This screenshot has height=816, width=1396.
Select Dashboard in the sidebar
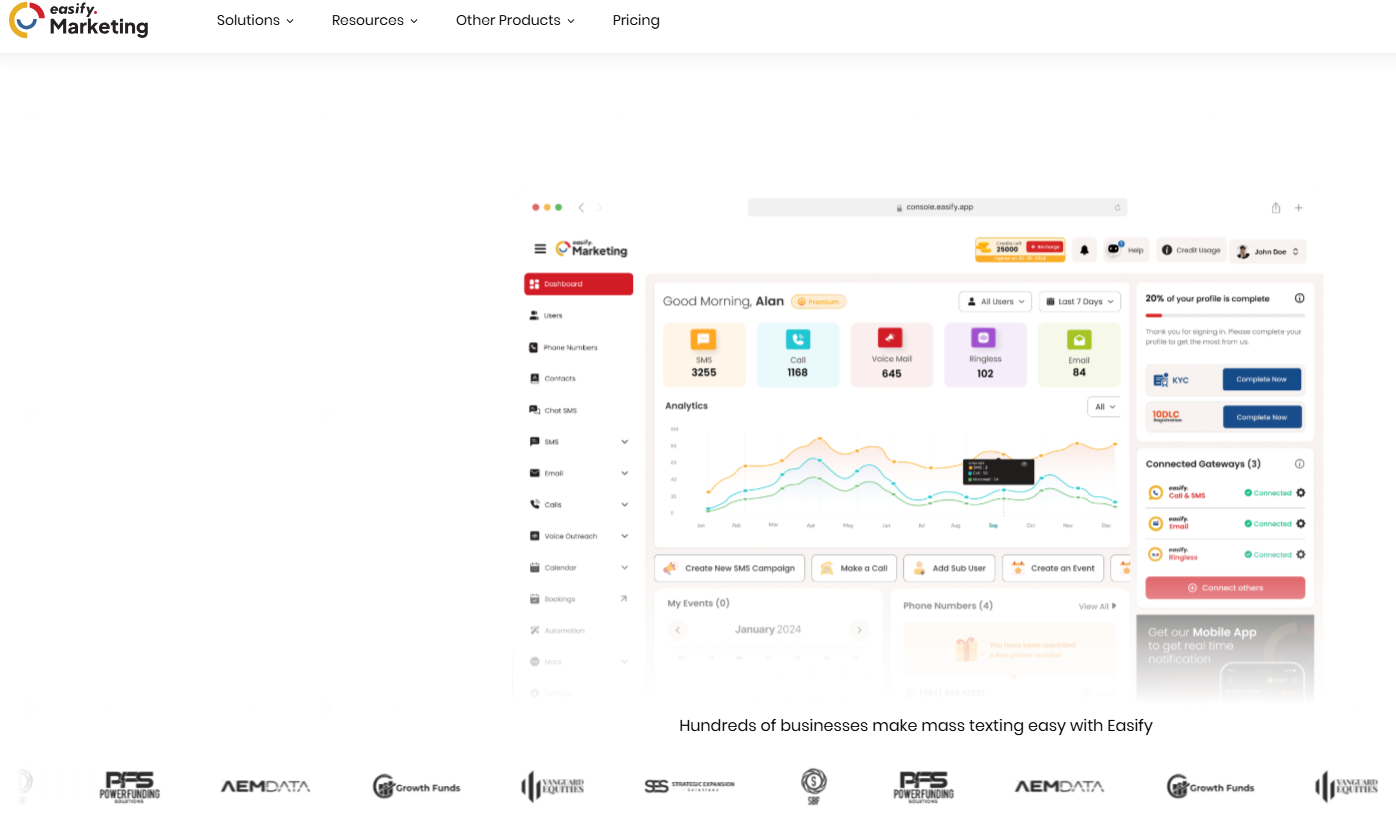click(578, 284)
